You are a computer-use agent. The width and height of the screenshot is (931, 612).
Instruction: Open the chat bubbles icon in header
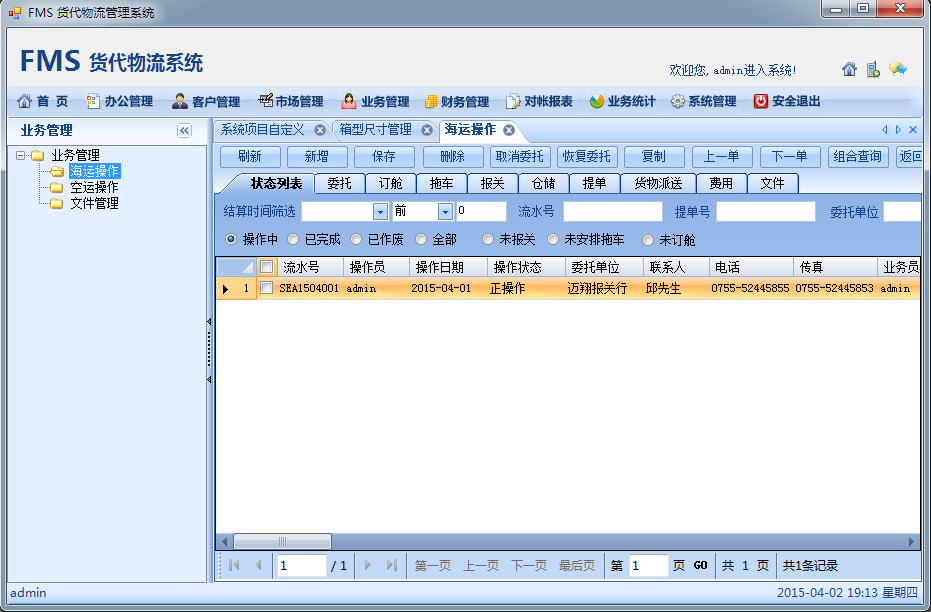click(897, 69)
